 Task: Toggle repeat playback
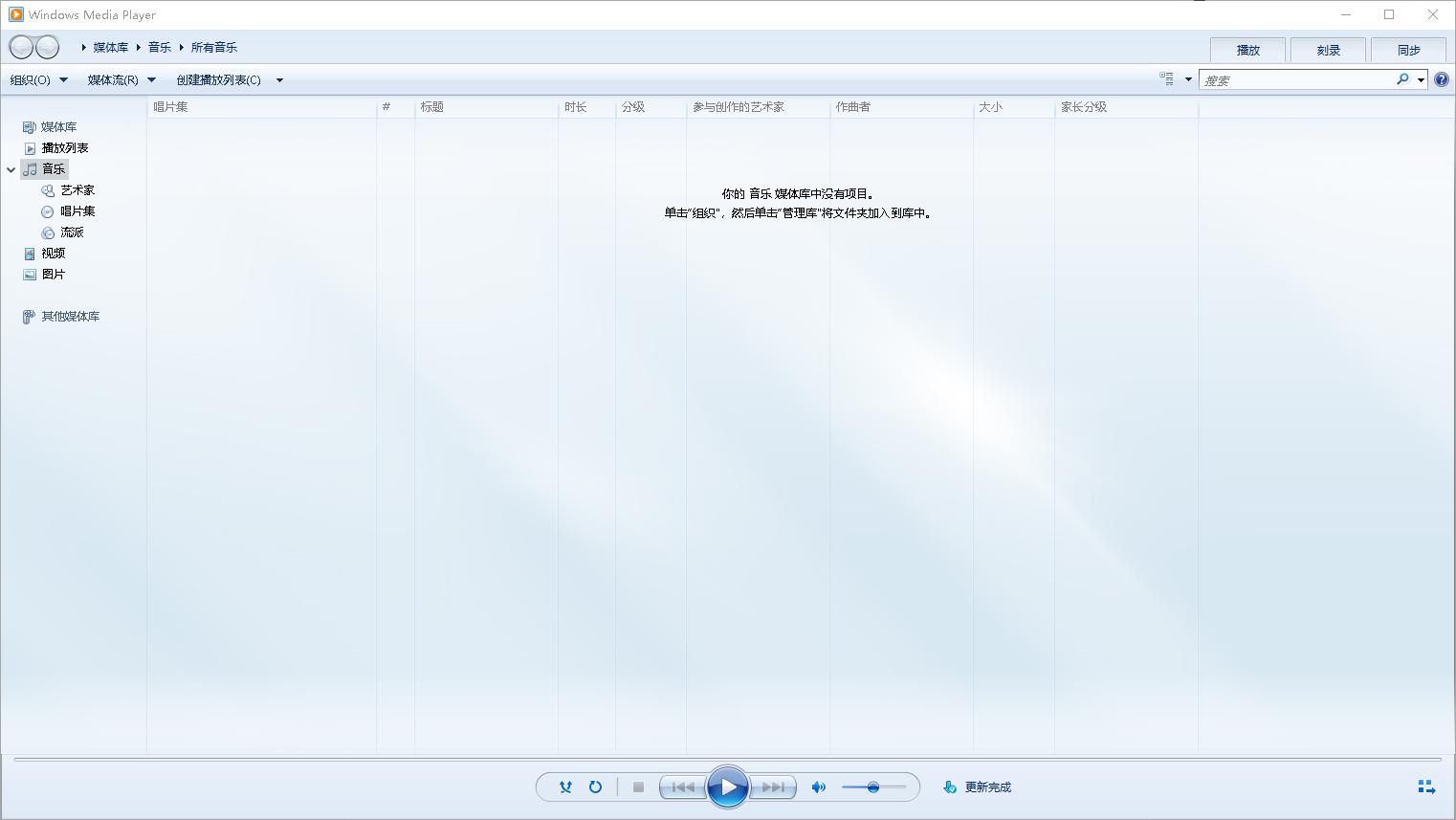[595, 787]
